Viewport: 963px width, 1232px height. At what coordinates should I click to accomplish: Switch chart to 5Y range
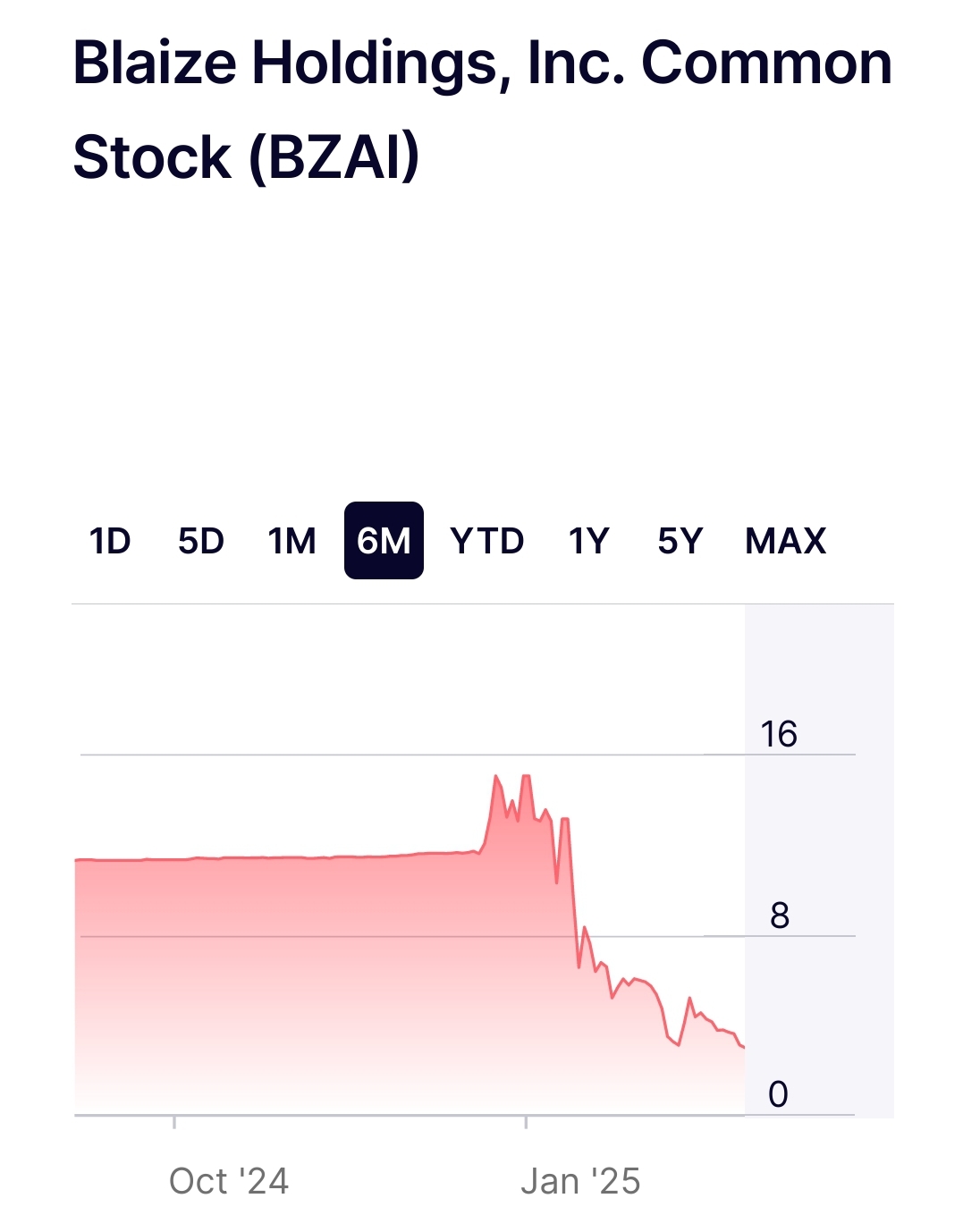pos(680,541)
